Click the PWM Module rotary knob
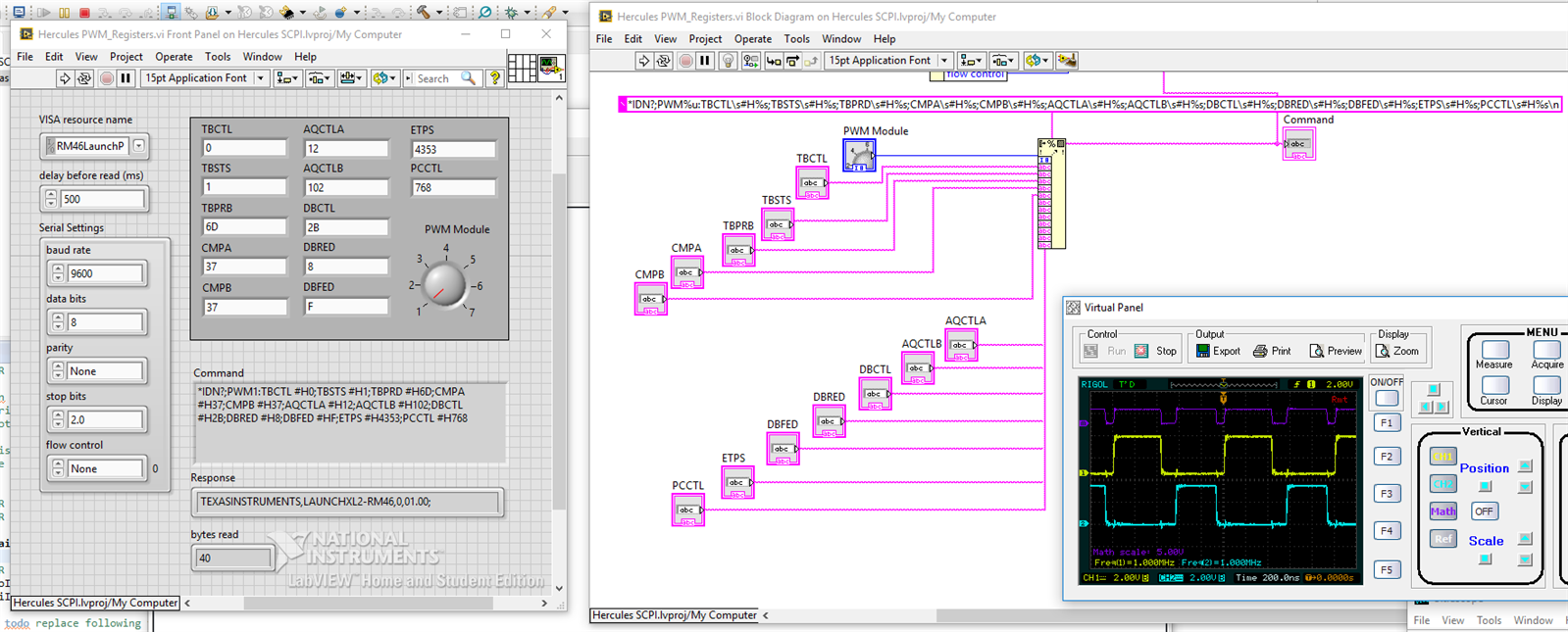Viewport: 1568px width, 632px height. [x=444, y=286]
